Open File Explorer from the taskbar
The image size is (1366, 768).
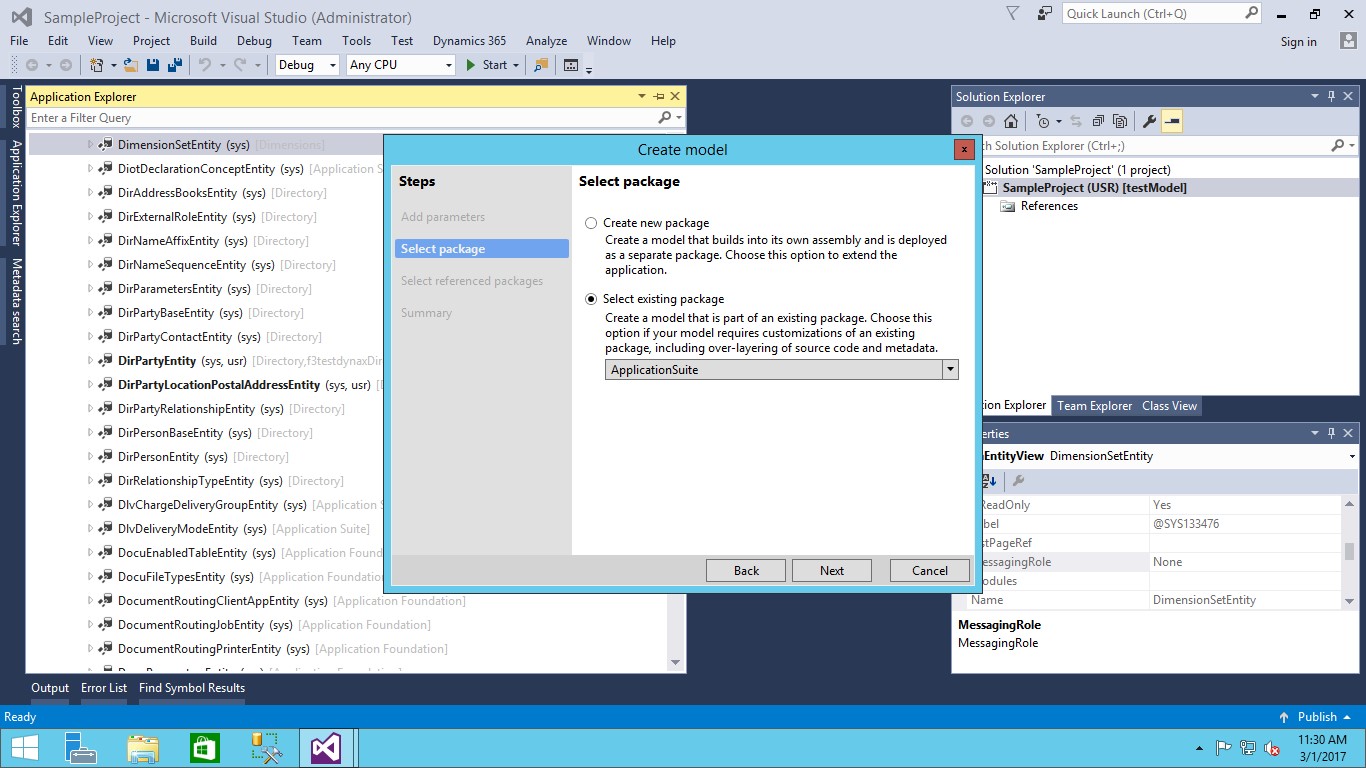click(143, 748)
